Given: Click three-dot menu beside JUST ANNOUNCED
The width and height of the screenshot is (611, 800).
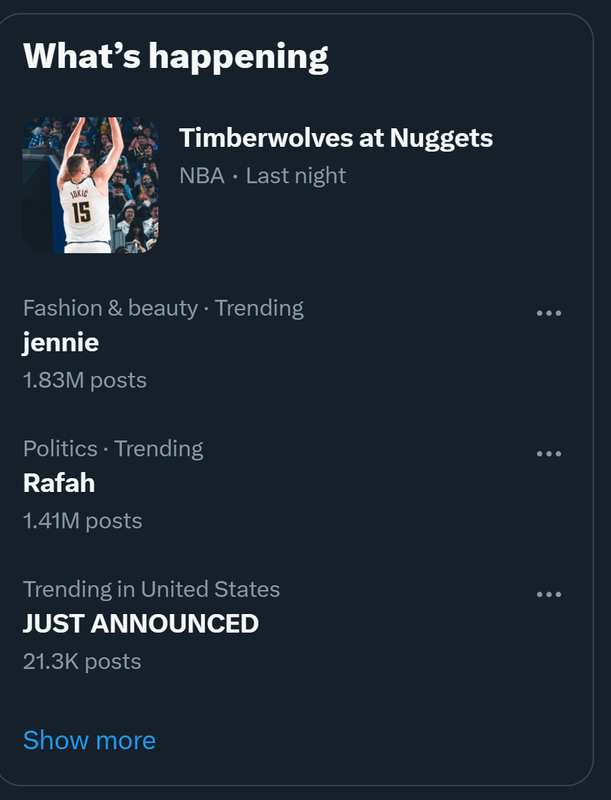Looking at the screenshot, I should tap(549, 595).
